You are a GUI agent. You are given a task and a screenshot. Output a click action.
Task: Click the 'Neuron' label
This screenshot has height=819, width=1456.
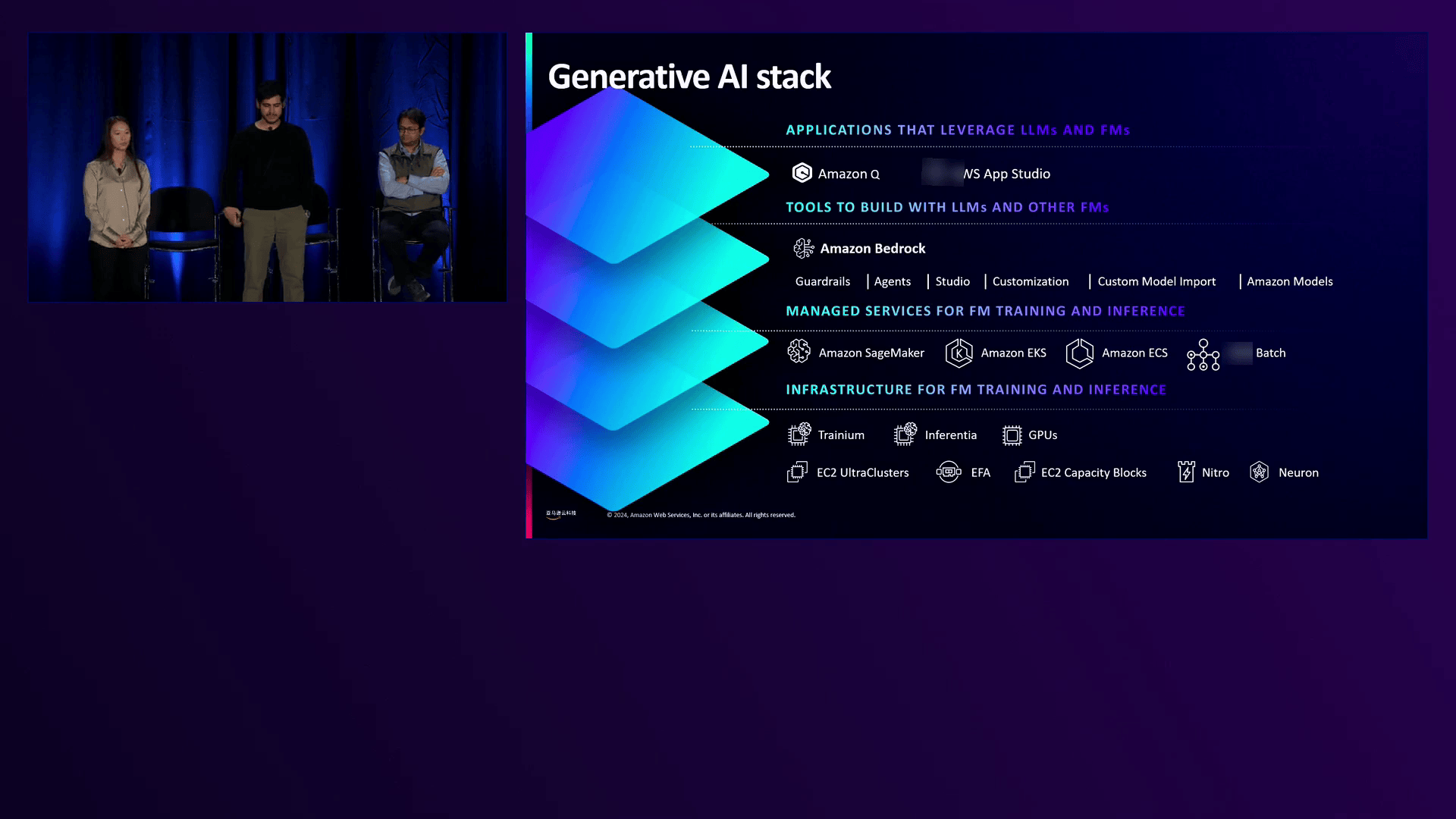point(1298,472)
